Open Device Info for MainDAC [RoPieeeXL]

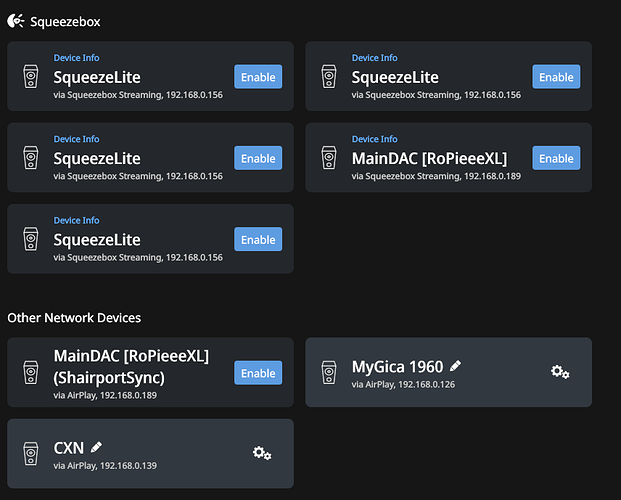tap(375, 139)
